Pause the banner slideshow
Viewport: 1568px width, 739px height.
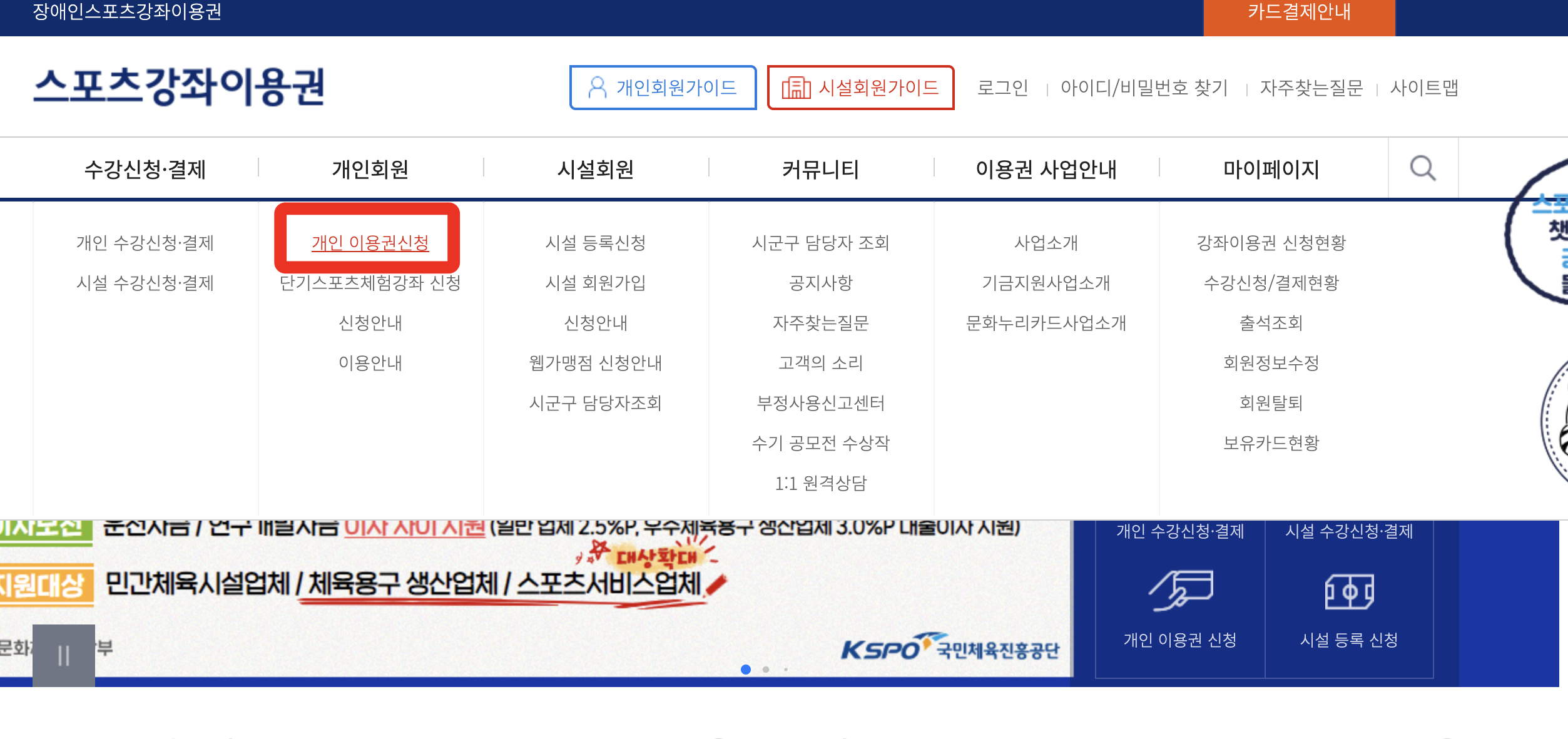64,655
